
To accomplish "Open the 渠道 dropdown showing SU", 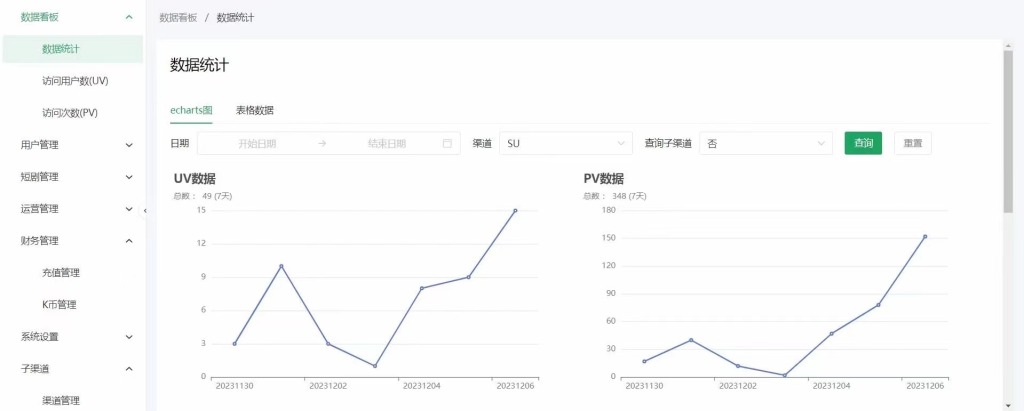I will (566, 144).
